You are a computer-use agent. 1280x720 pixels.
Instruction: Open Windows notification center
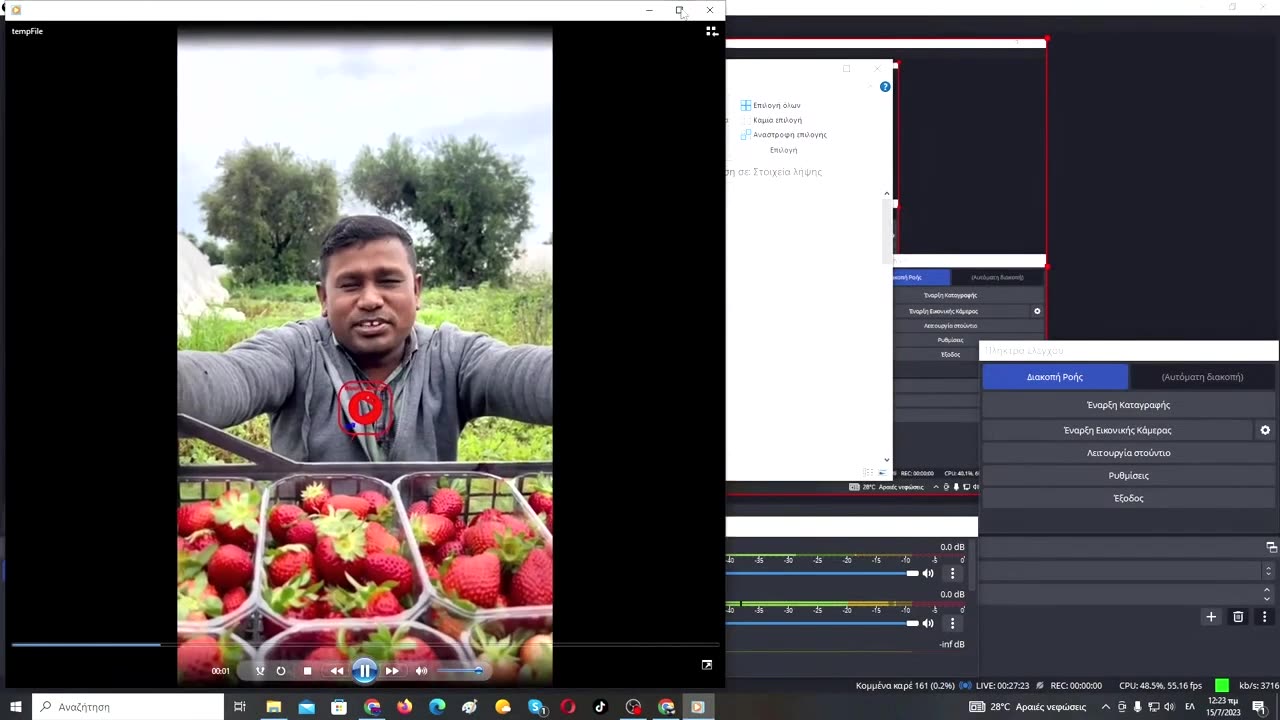click(x=1259, y=707)
